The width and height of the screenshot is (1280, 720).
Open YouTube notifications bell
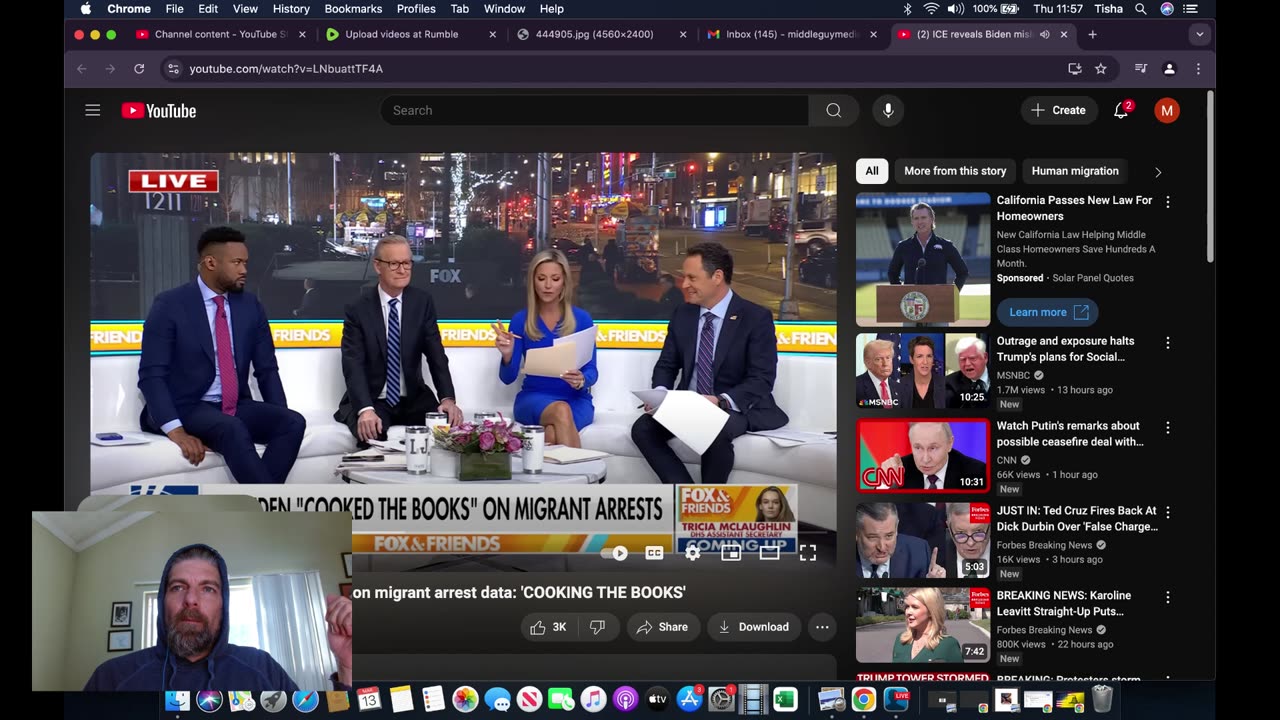click(1121, 110)
